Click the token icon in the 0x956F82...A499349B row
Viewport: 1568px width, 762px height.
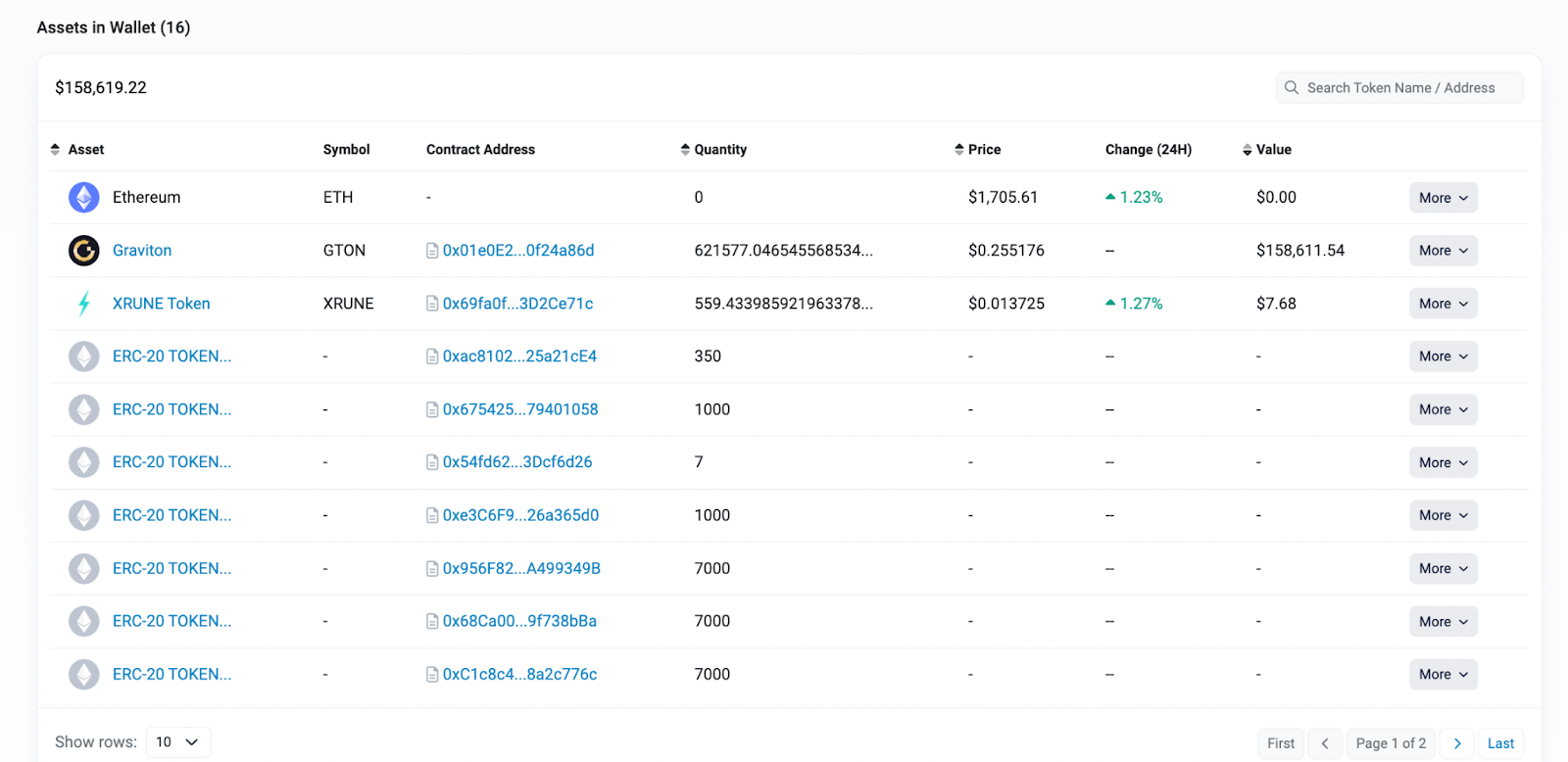click(84, 568)
